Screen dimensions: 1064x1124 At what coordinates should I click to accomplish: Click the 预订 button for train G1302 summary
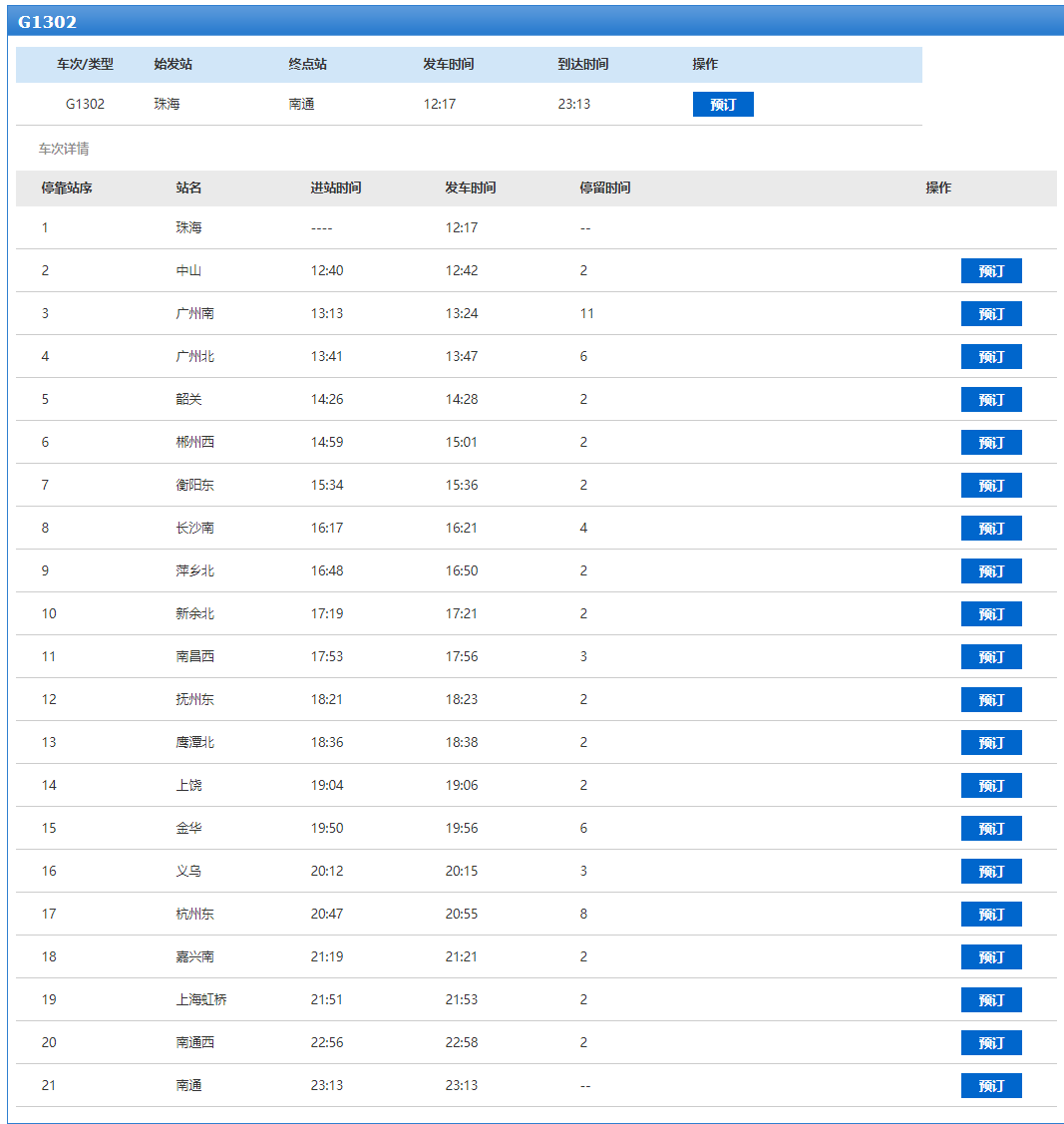[x=722, y=105]
